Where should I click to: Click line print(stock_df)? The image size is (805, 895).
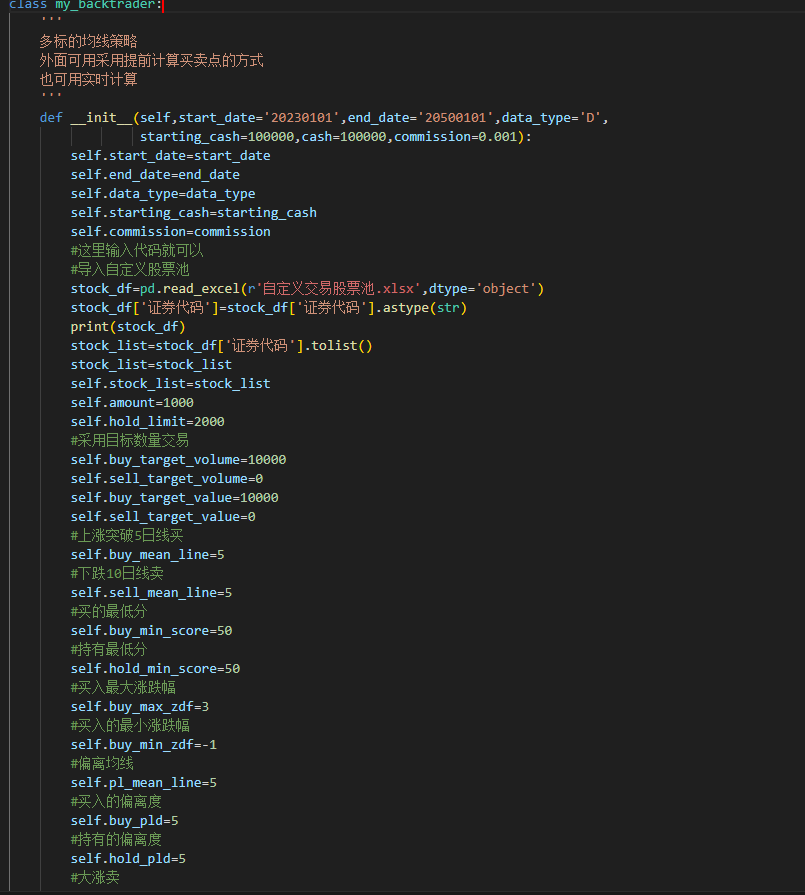(128, 326)
